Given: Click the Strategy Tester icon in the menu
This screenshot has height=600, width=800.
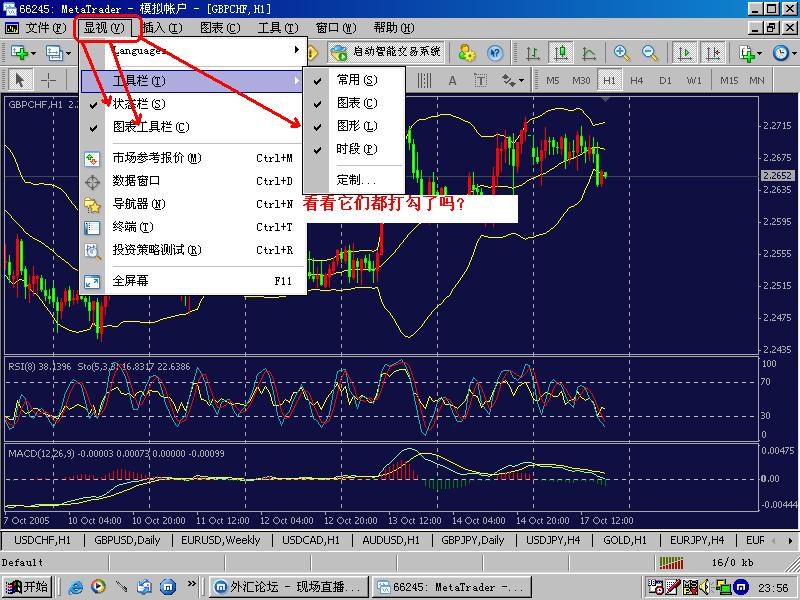Looking at the screenshot, I should tap(92, 251).
